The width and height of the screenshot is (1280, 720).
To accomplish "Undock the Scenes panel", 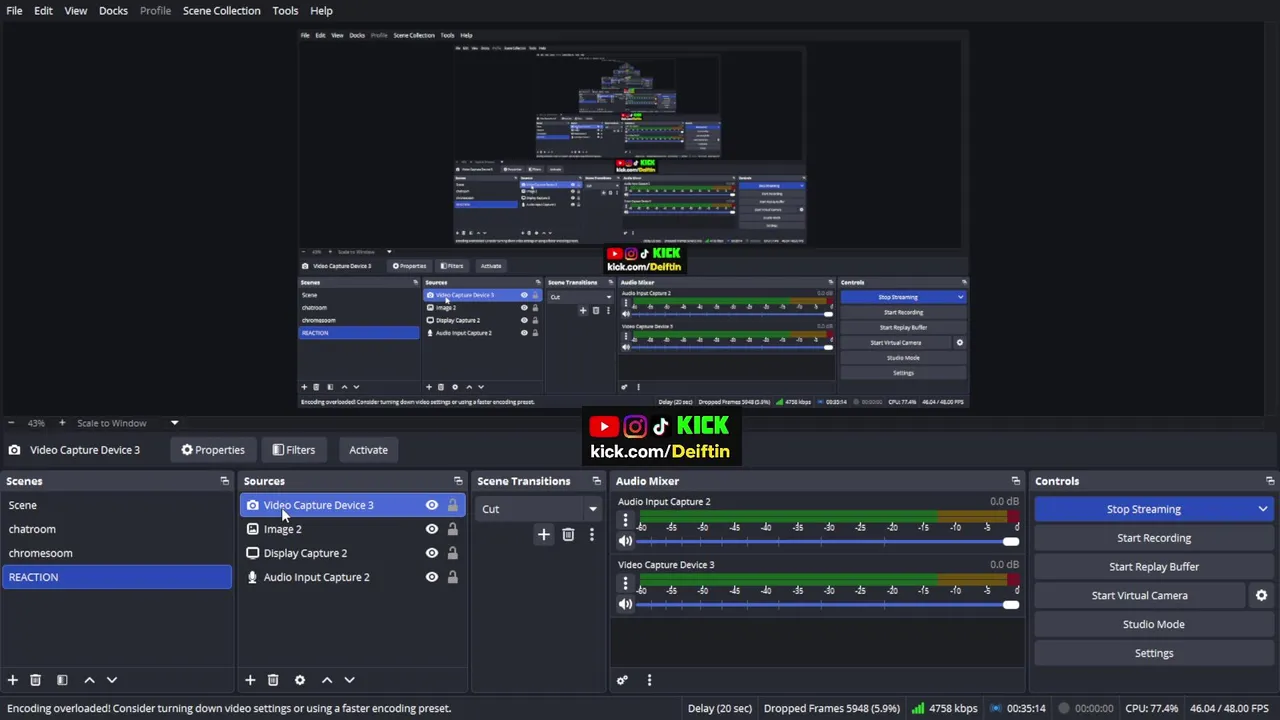I will 224,481.
